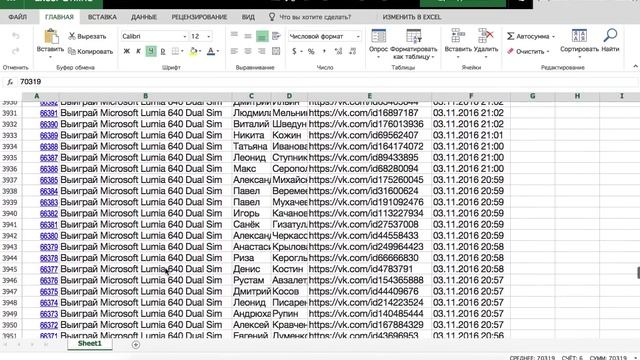Click Очистить eraser button
Viewport: 640px width, 360px height.
click(526, 51)
